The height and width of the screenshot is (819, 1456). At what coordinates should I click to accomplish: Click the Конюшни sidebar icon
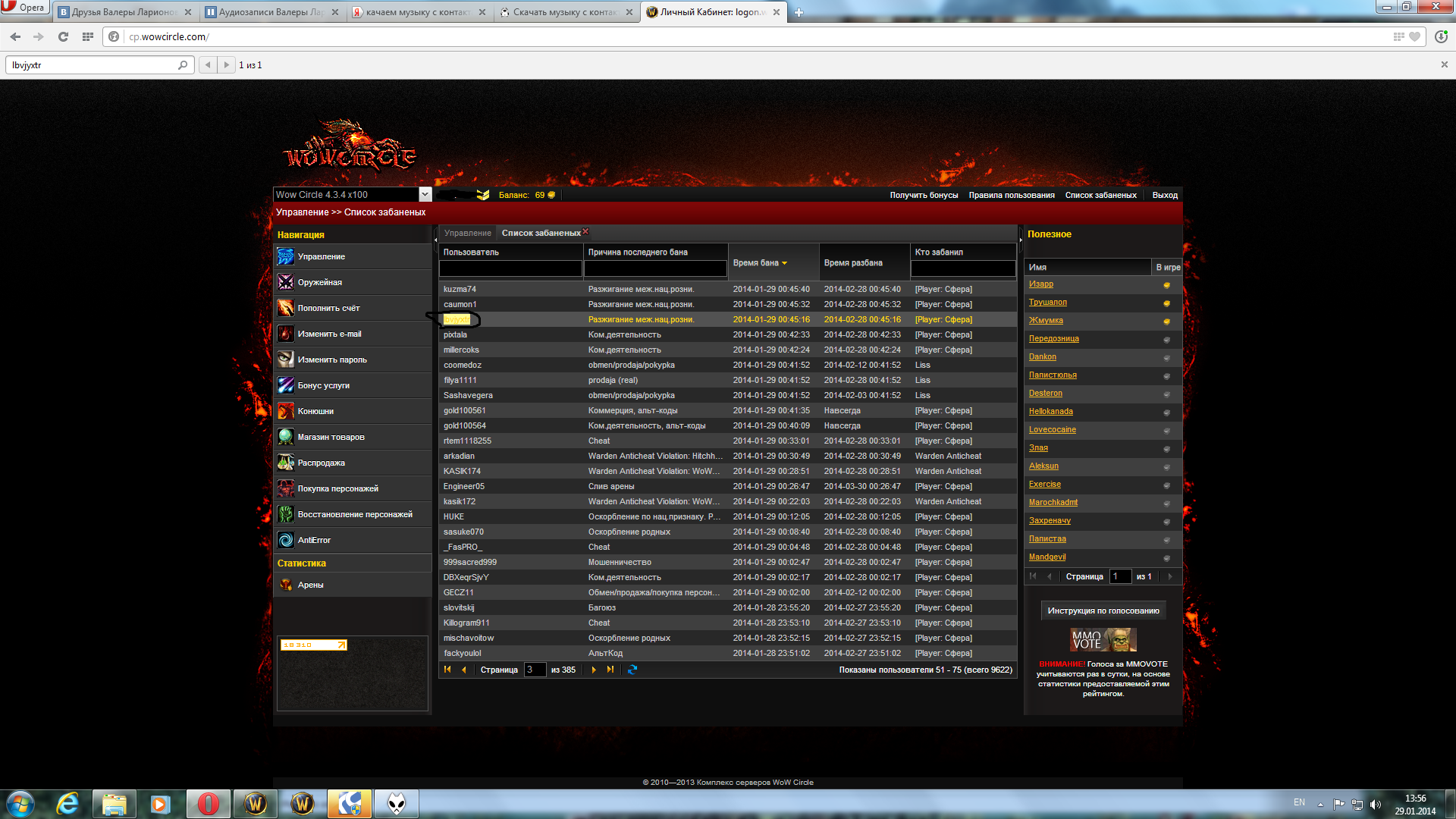[x=285, y=411]
